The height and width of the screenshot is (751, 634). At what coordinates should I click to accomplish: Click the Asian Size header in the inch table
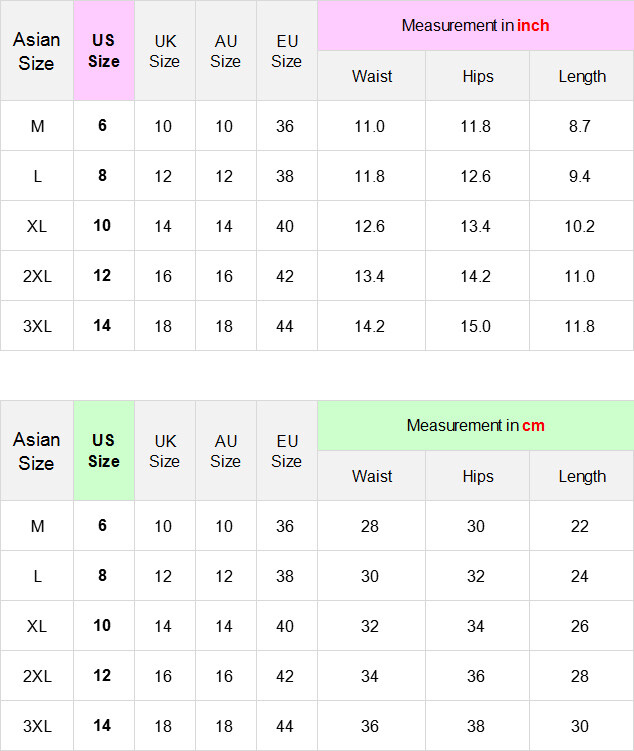pos(37,51)
